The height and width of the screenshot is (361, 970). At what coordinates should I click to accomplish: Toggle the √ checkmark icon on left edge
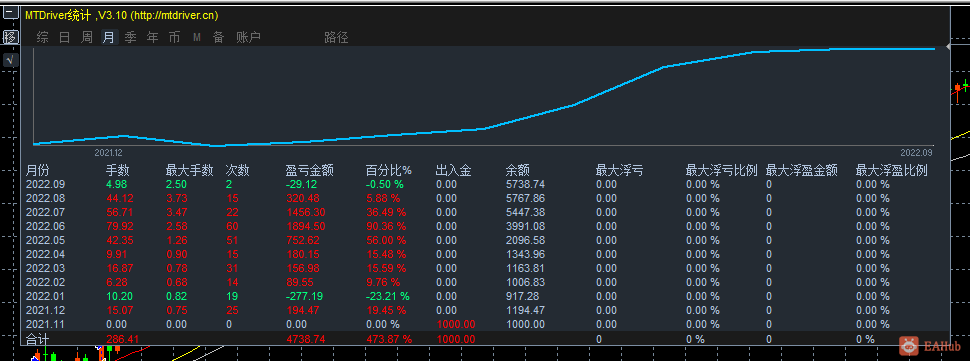pyautogui.click(x=11, y=60)
